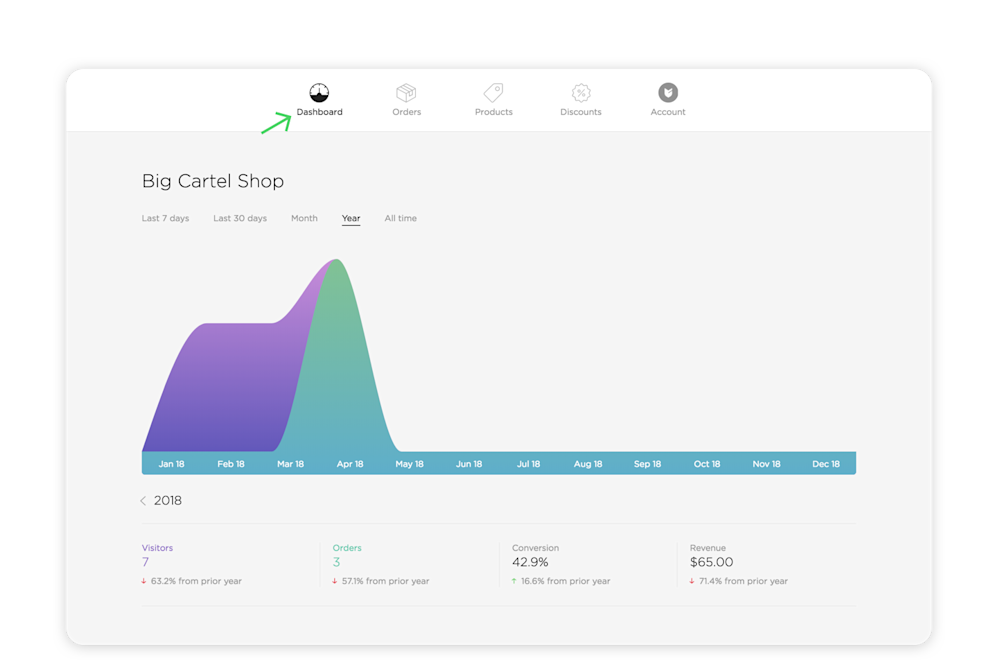
Task: Click the red down arrow beside 63.2%
Action: click(144, 581)
